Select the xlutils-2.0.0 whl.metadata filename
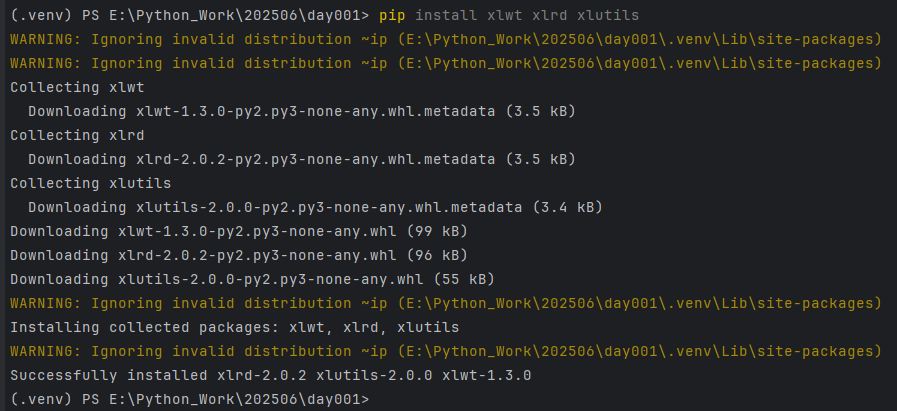Screen dimensions: 897x411 pyautogui.click(x=329, y=208)
